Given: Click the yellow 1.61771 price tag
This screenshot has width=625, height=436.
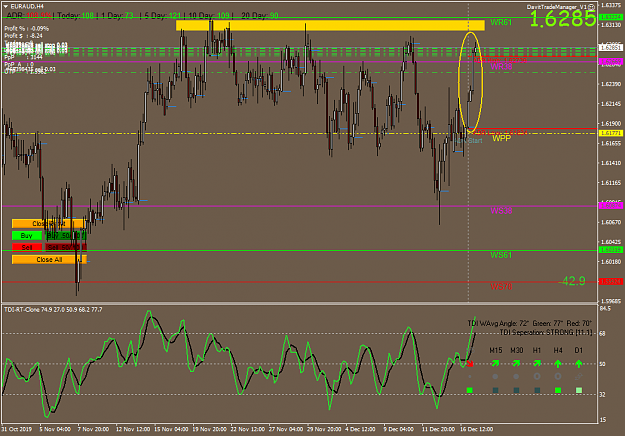Looking at the screenshot, I should (x=611, y=133).
